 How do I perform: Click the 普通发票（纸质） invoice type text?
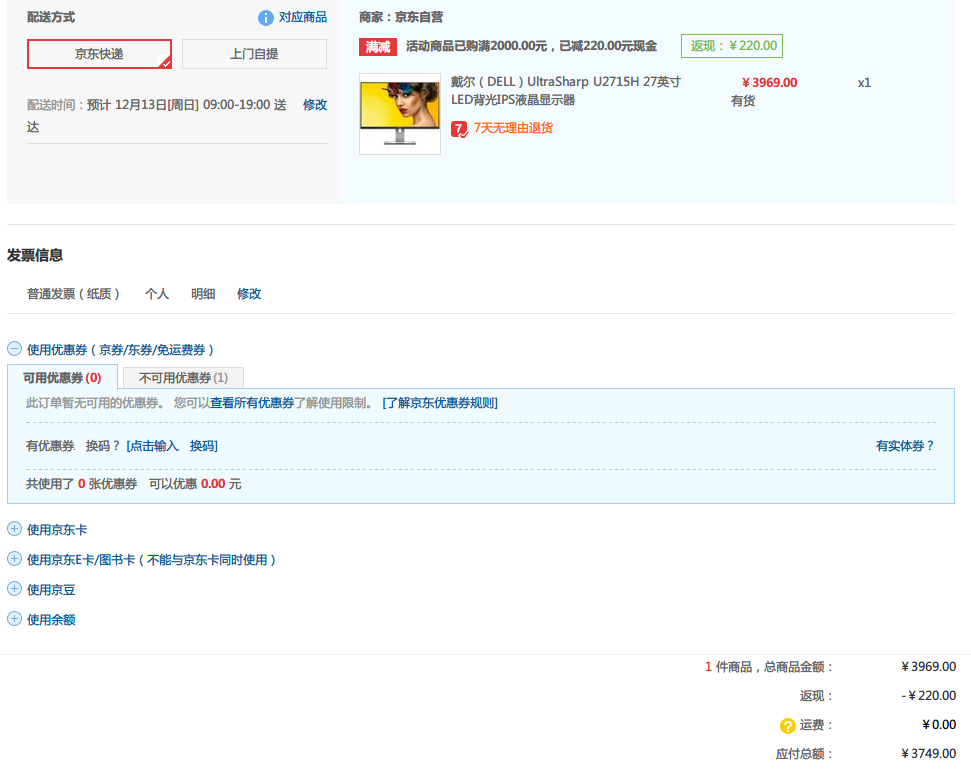[x=74, y=294]
